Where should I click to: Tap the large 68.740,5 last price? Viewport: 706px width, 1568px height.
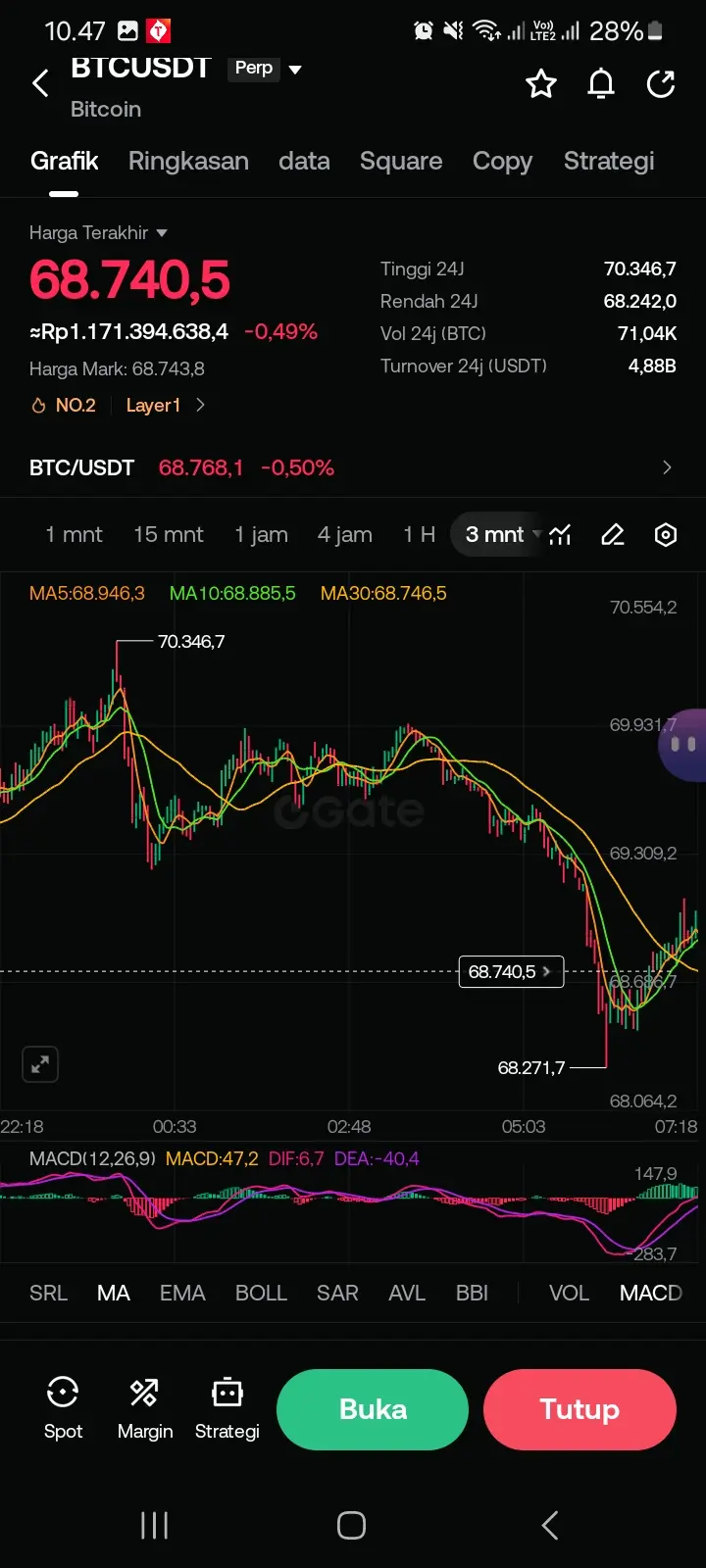[x=129, y=279]
